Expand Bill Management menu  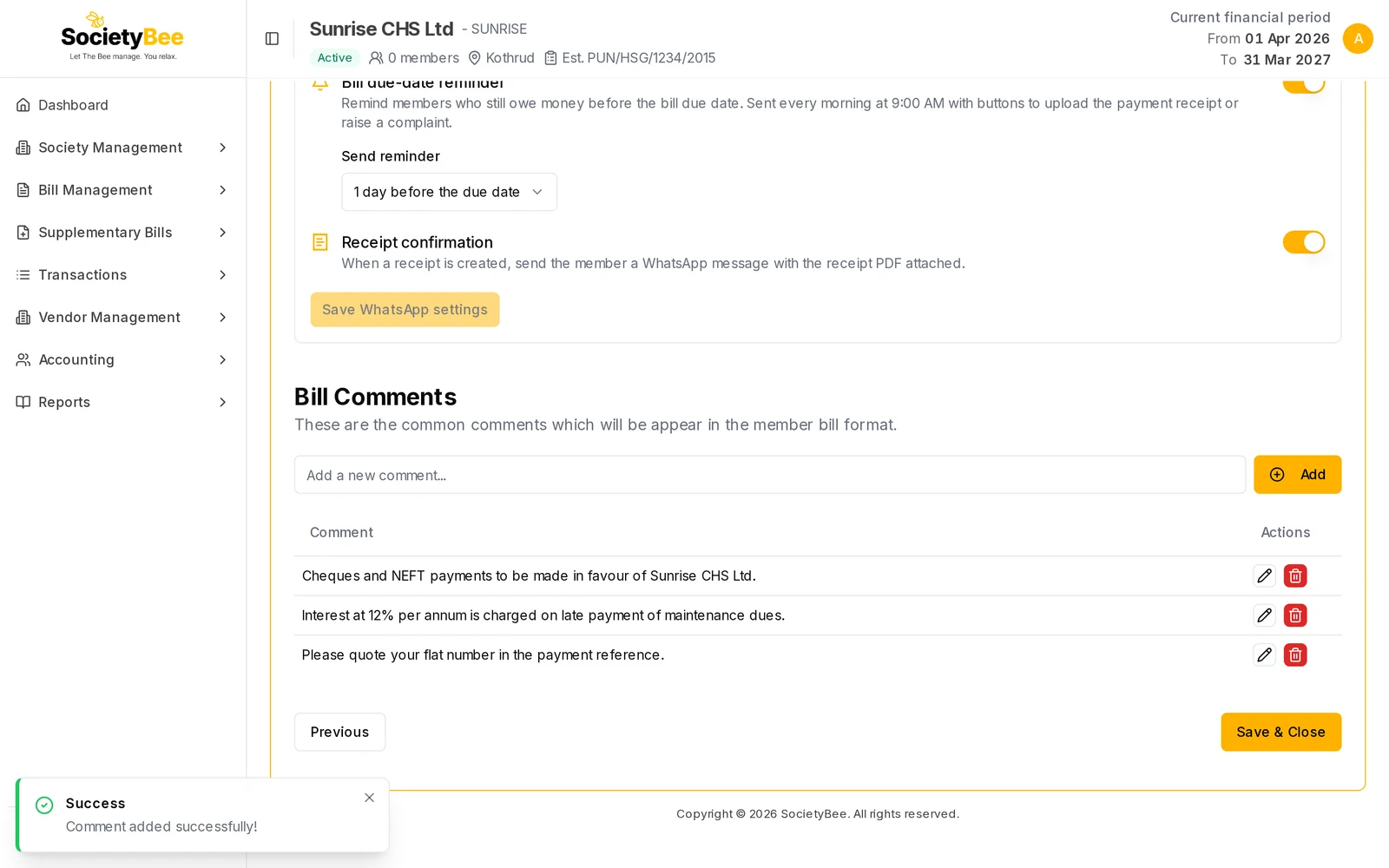tap(122, 190)
